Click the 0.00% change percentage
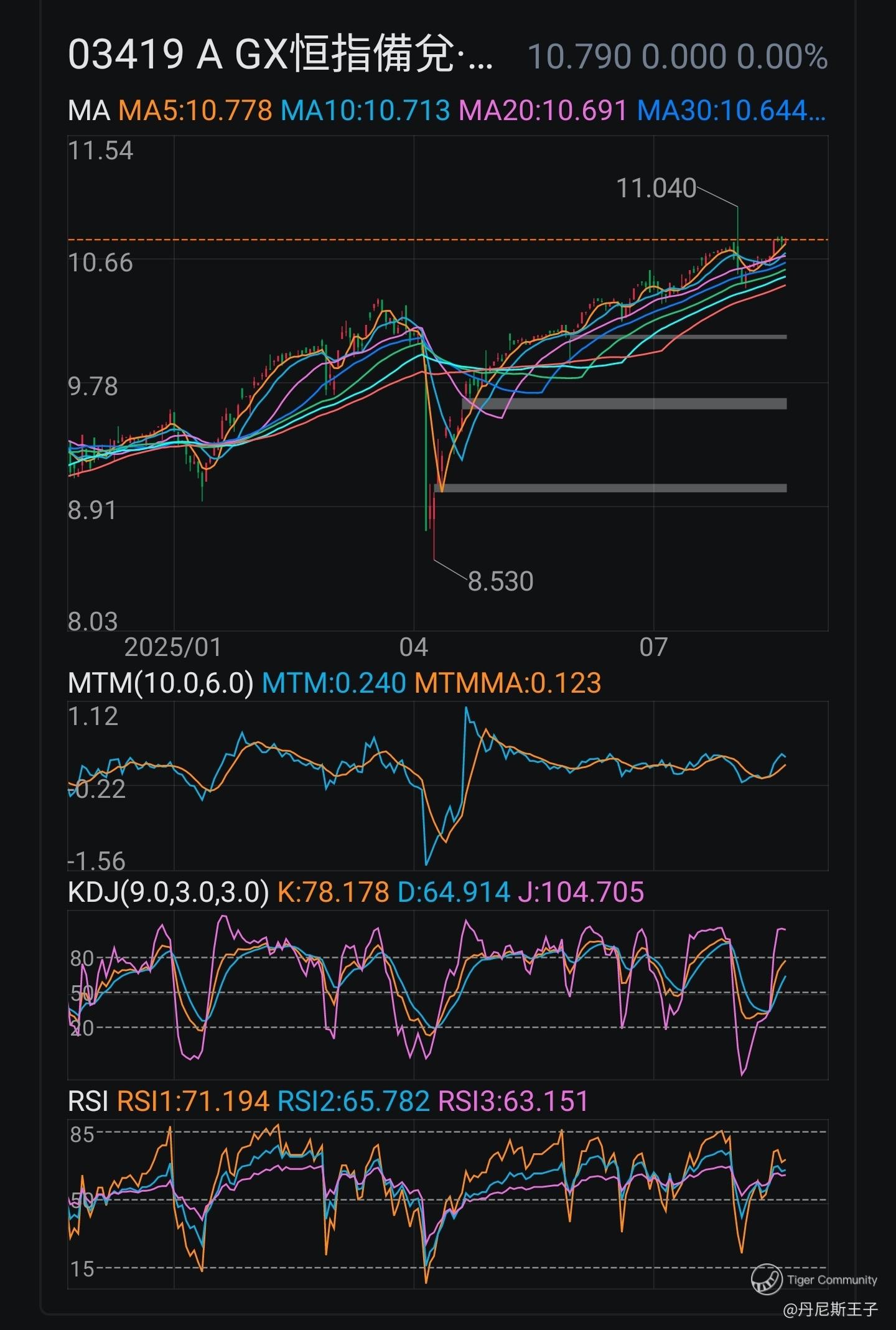The image size is (896, 1330). [x=782, y=57]
